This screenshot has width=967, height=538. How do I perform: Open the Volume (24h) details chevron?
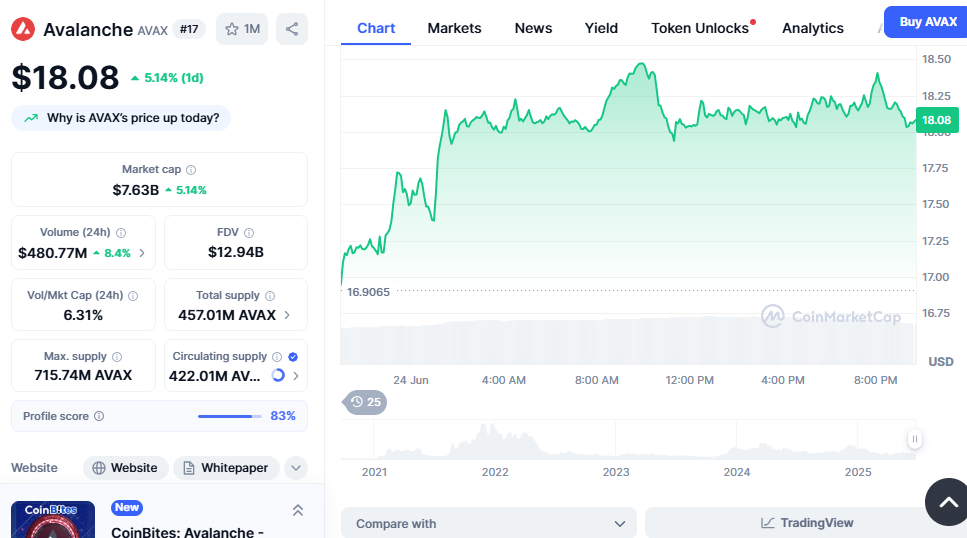coord(142,253)
